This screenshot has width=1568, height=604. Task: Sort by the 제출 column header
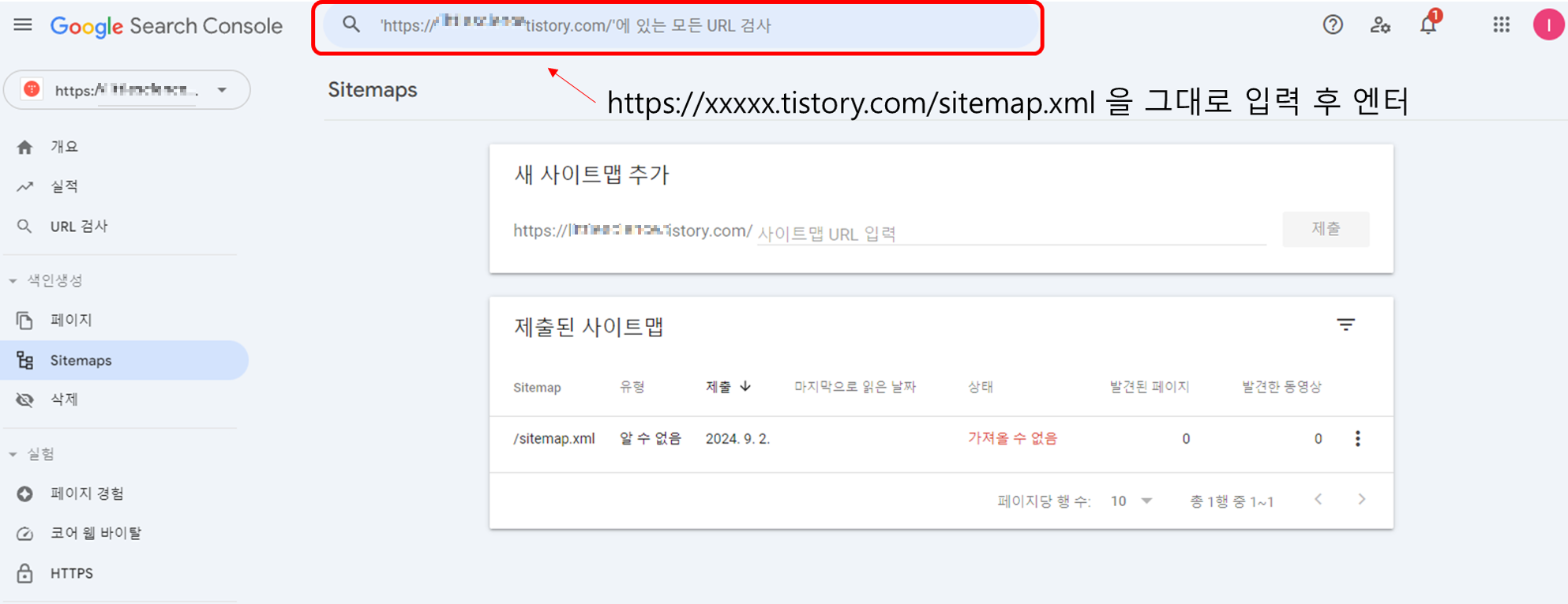728,387
